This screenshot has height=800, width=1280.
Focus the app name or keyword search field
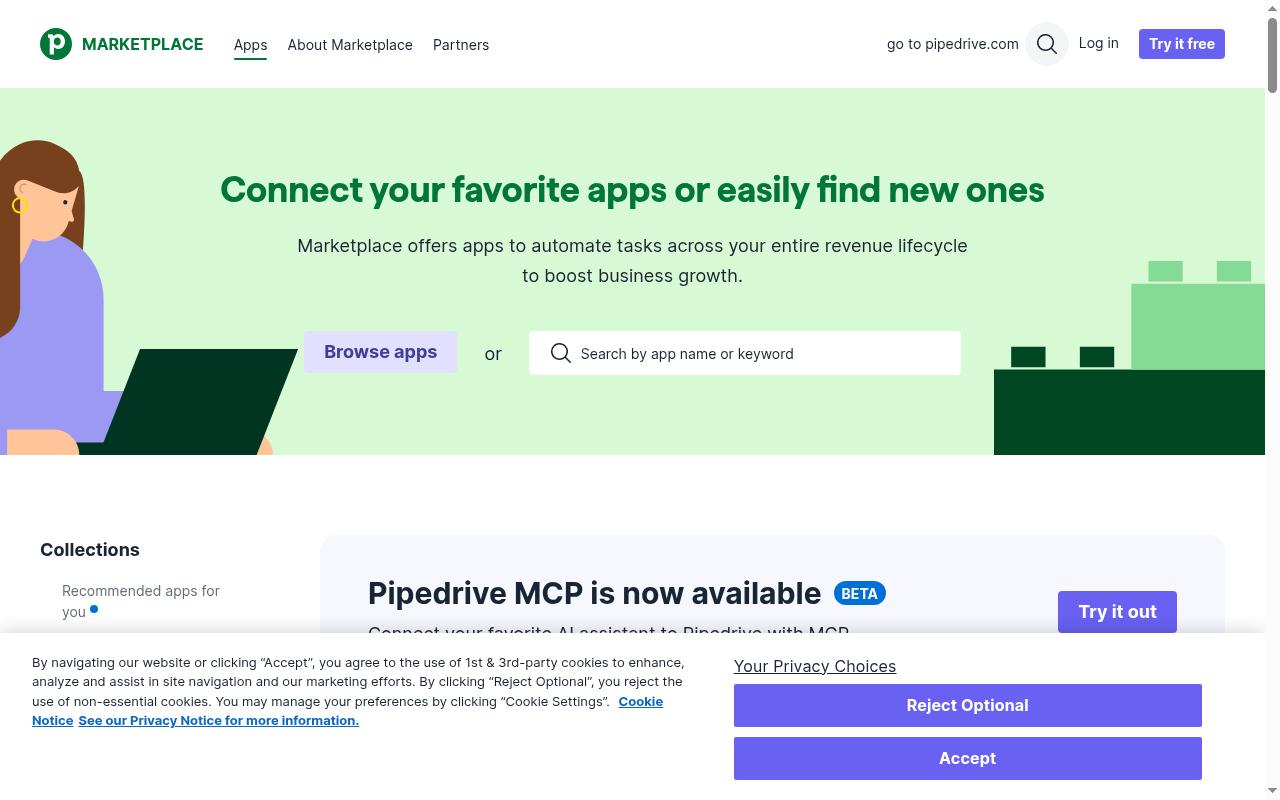coord(745,353)
